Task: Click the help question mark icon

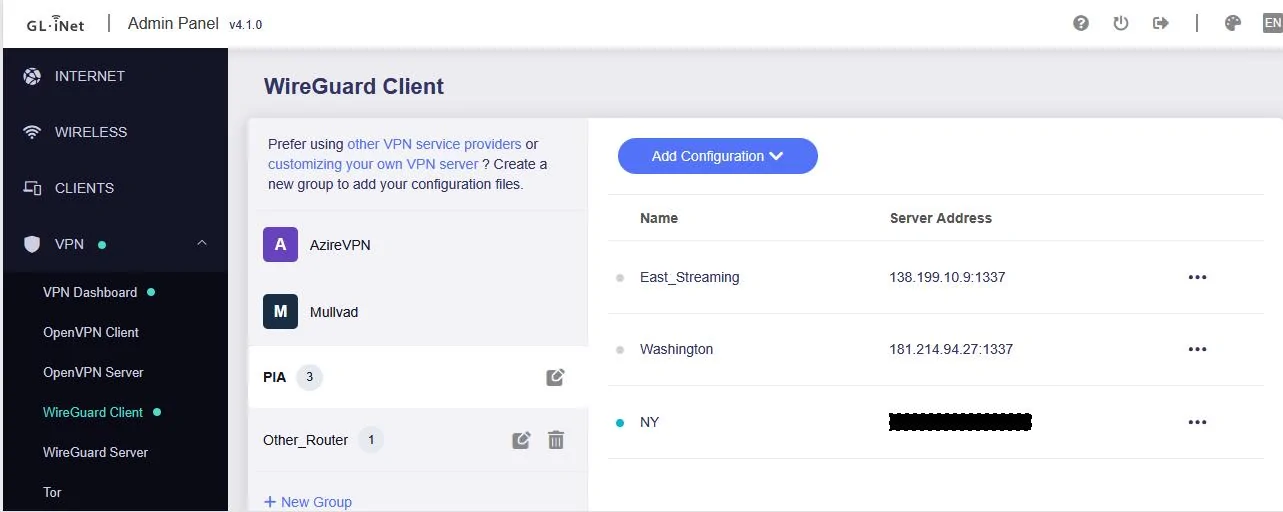Action: [x=1081, y=23]
